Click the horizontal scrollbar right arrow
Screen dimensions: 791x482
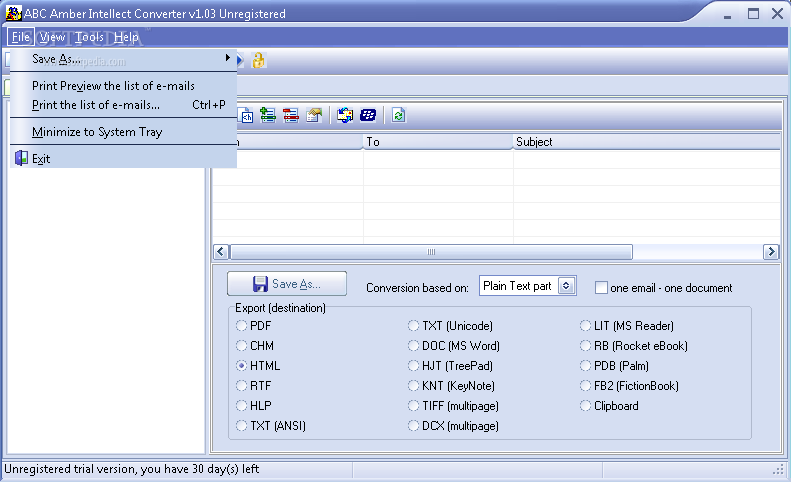(x=771, y=251)
